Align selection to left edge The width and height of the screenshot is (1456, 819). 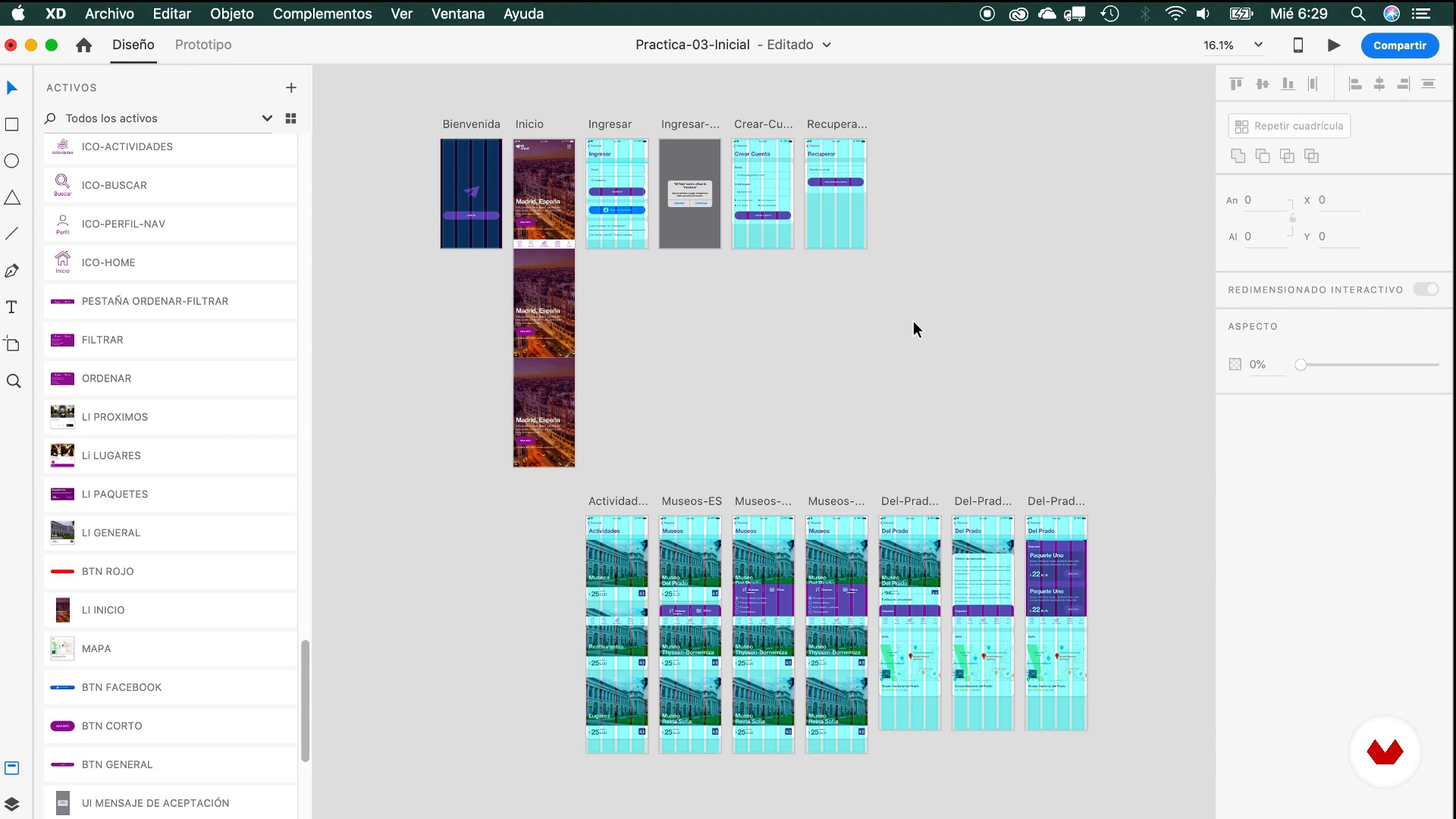pyautogui.click(x=1355, y=84)
